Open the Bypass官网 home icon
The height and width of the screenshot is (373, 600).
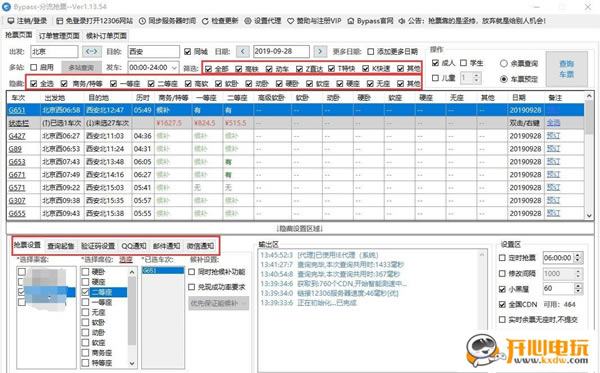351,21
